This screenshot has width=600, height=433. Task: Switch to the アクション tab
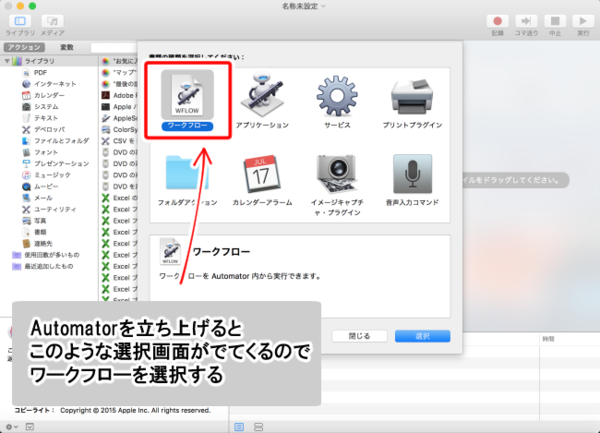pyautogui.click(x=24, y=47)
